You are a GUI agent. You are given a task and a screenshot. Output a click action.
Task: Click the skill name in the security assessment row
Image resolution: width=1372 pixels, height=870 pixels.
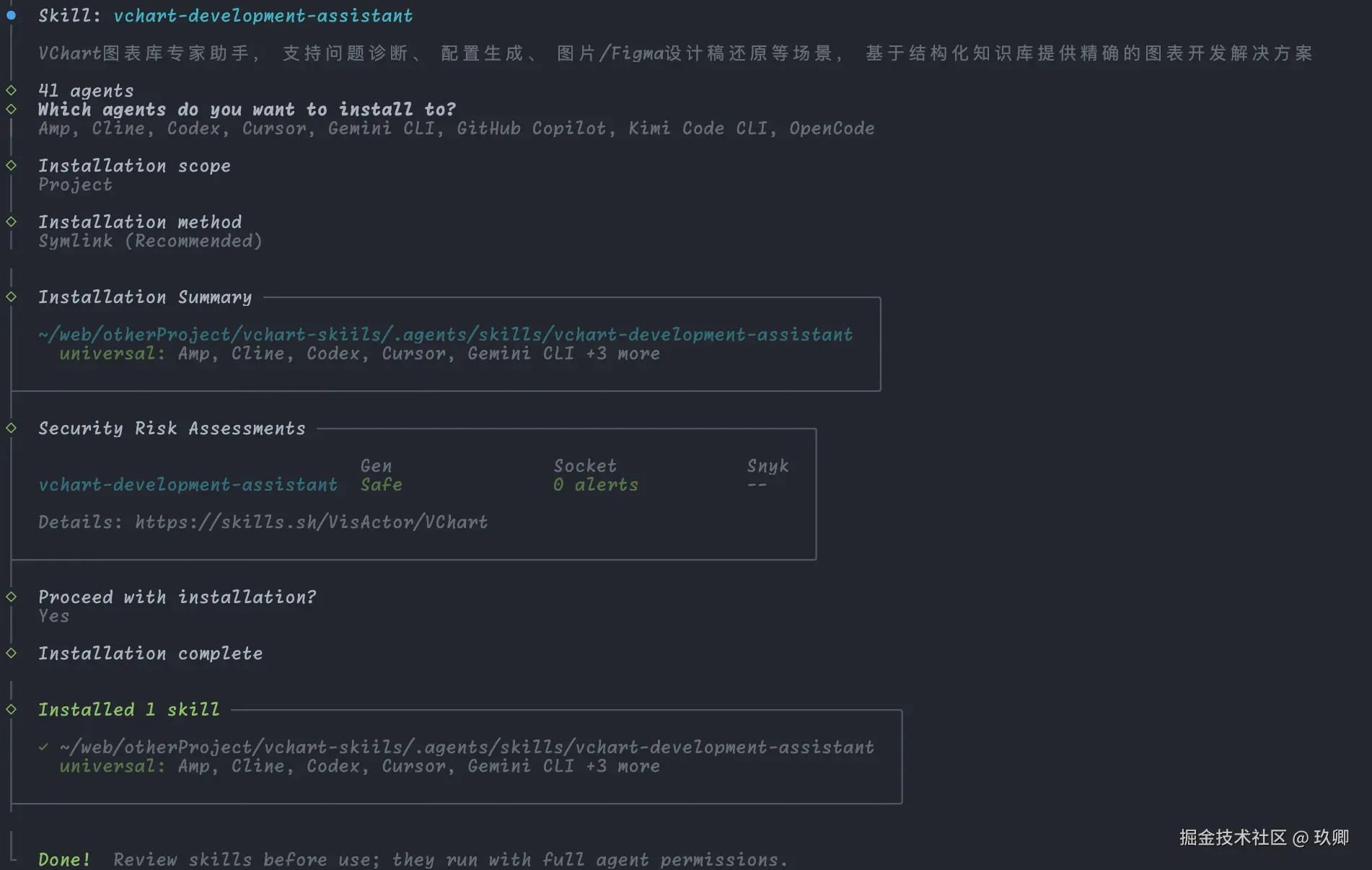(188, 485)
